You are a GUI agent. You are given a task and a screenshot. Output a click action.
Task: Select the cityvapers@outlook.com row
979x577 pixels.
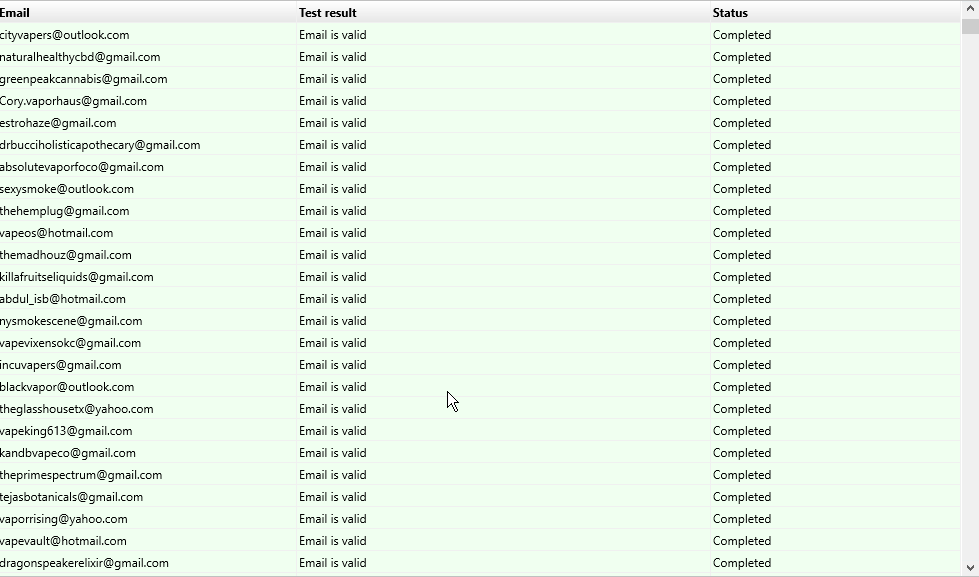pyautogui.click(x=65, y=35)
